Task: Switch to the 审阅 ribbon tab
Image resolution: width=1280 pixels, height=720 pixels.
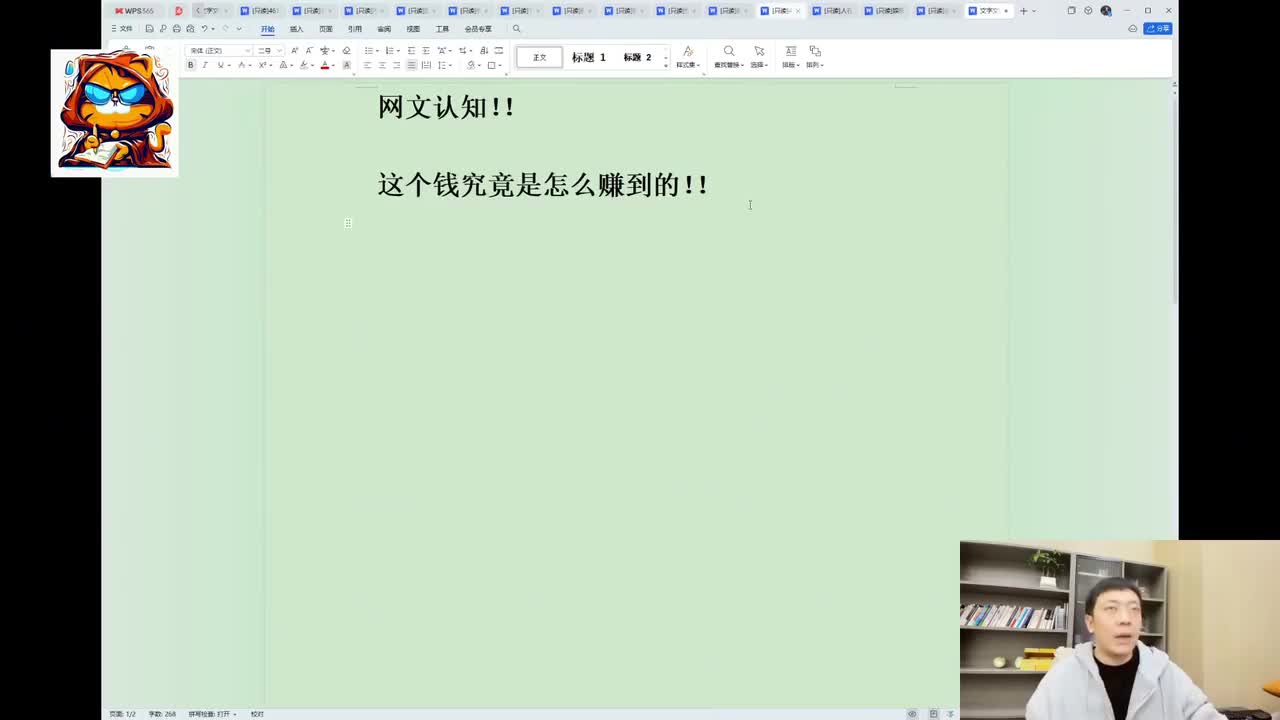Action: pos(384,29)
